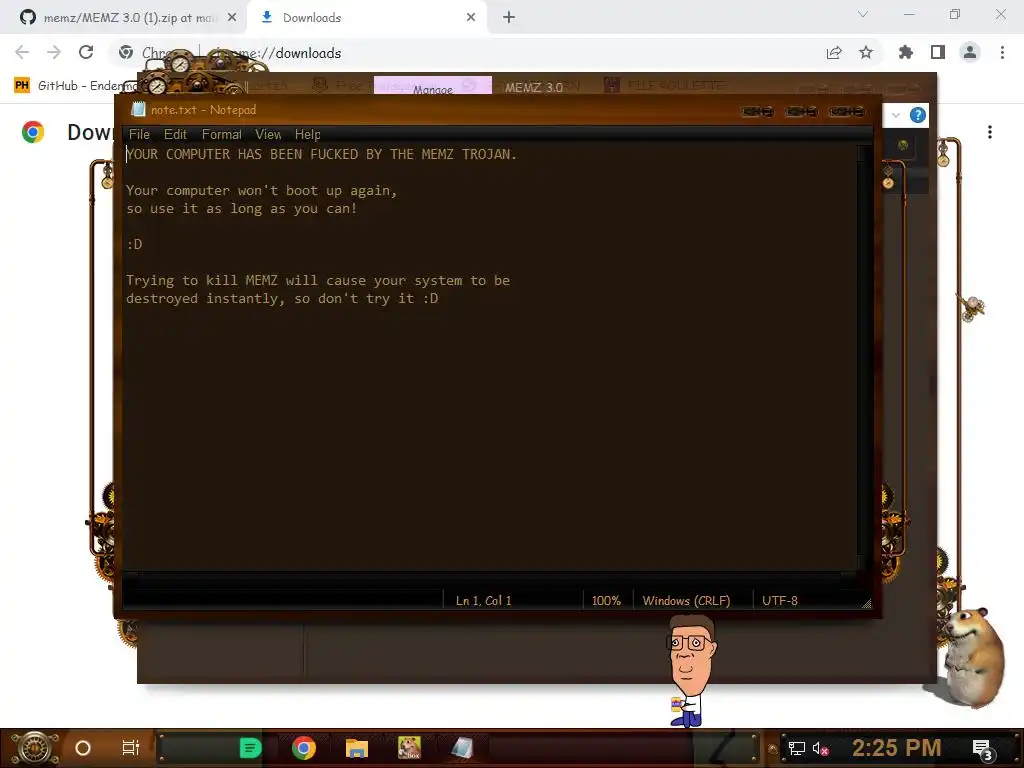Open the Chrome extensions puzzle icon
Viewport: 1024px width, 768px height.
(x=905, y=53)
